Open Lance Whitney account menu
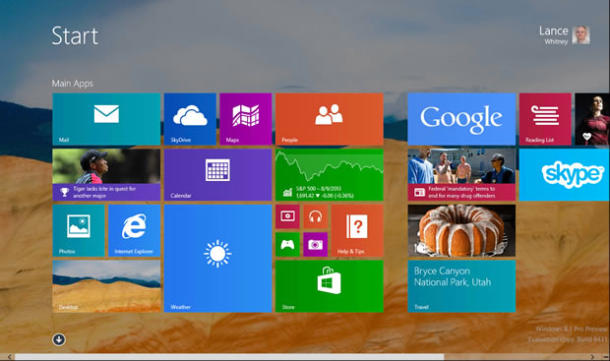Viewport: 610px width, 361px height. [x=564, y=35]
